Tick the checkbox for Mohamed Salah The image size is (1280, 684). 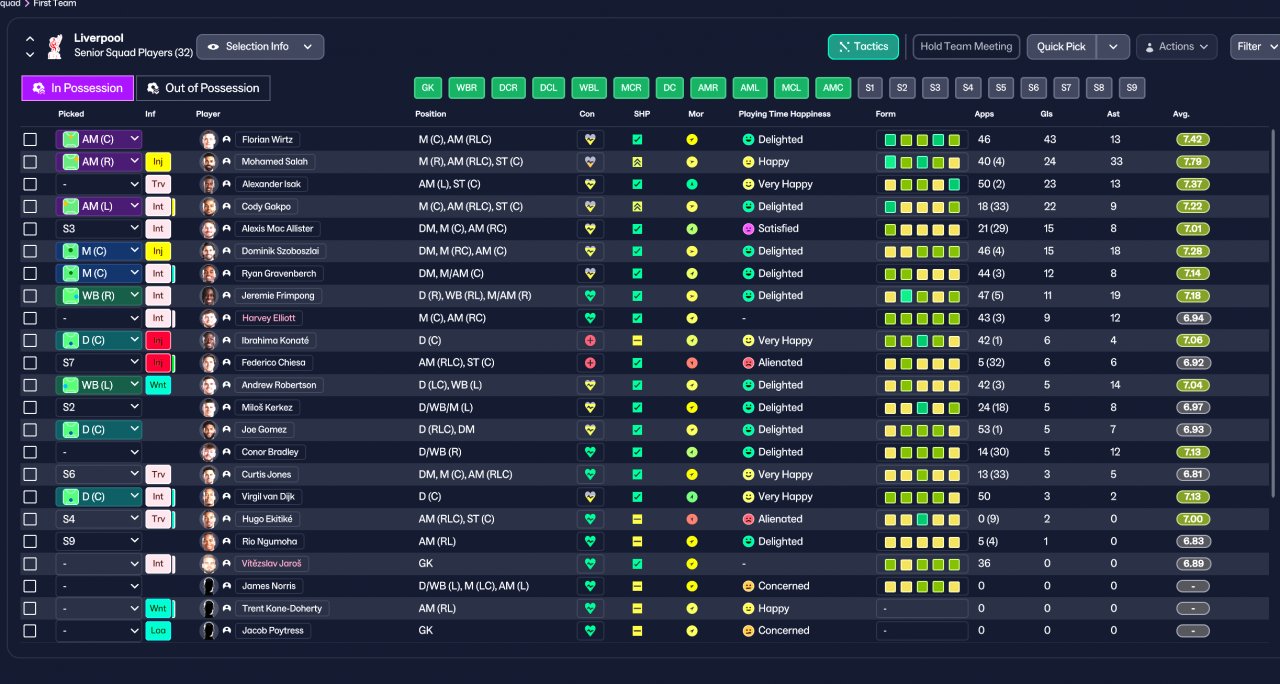pos(30,162)
